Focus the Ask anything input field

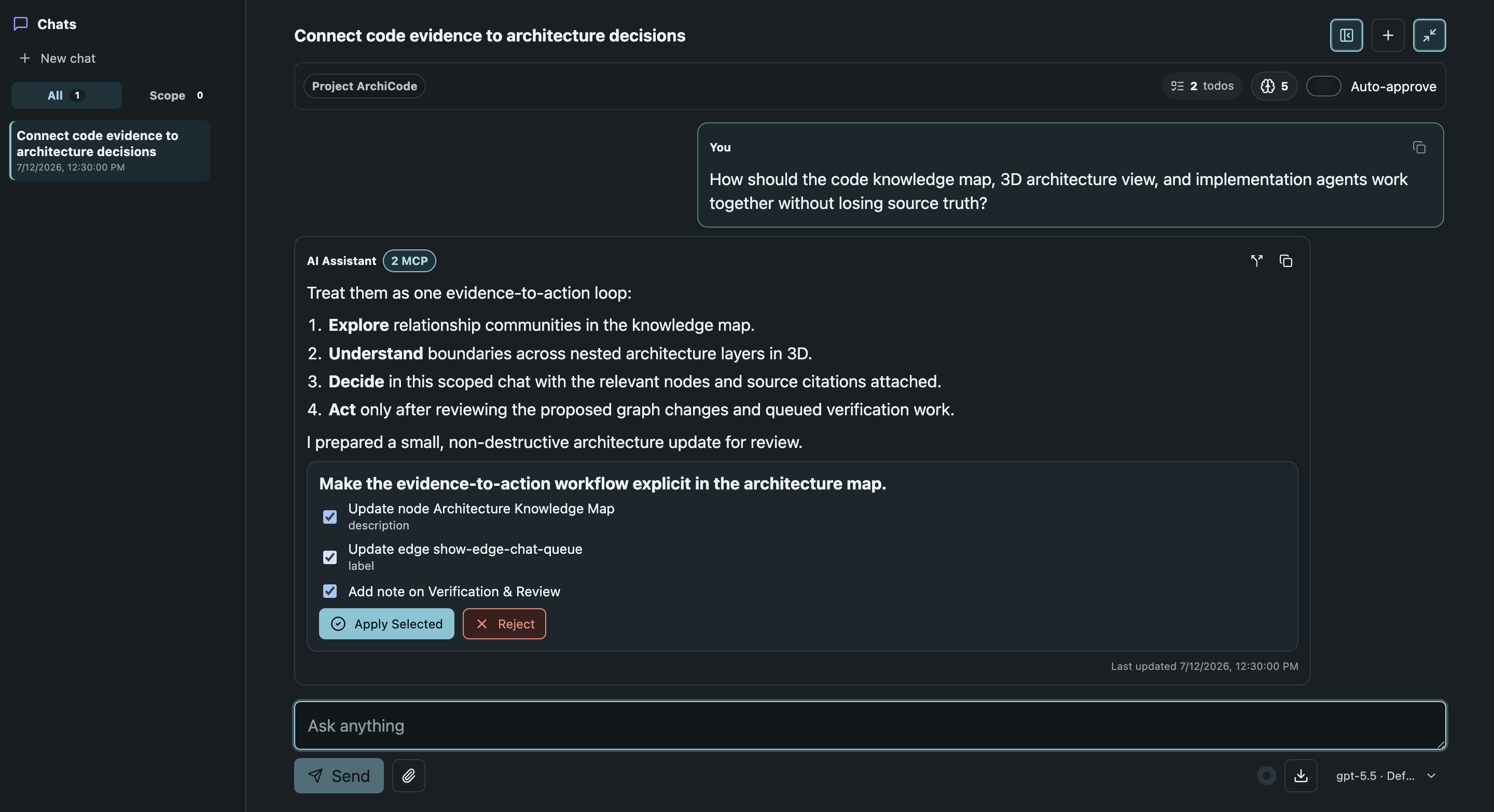click(x=870, y=725)
